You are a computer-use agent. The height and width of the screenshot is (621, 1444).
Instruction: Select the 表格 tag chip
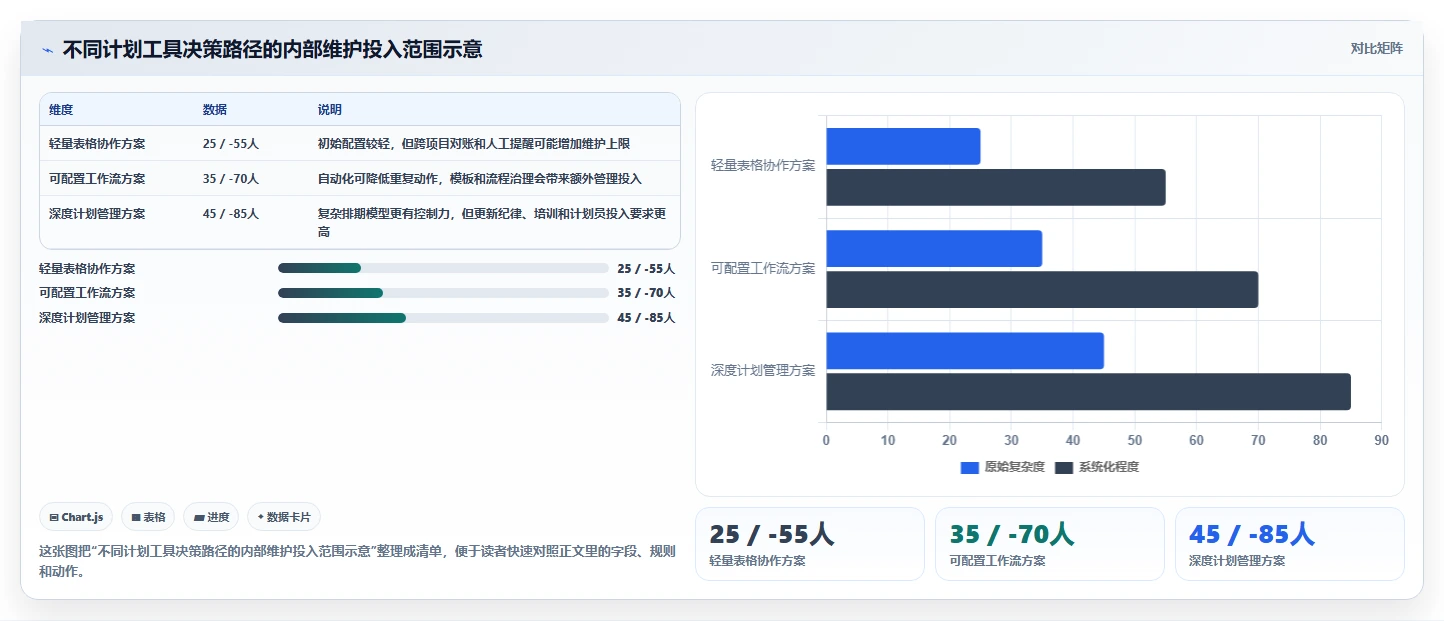pyautogui.click(x=148, y=517)
